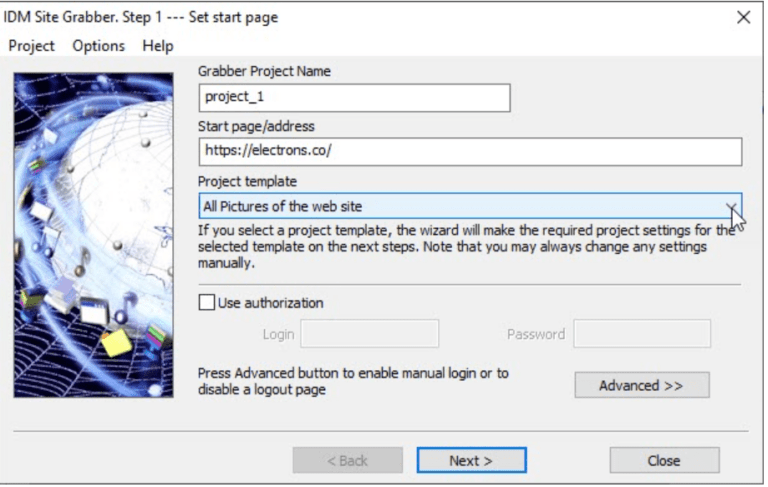Close the dialog with title bar X
The width and height of the screenshot is (768, 487).
click(x=743, y=17)
